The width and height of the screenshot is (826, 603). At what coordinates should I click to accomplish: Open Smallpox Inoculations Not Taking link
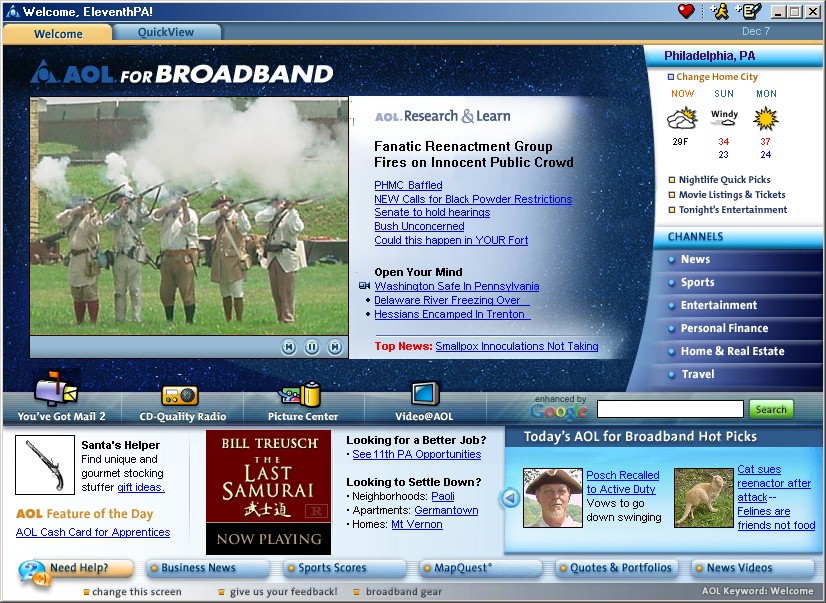[x=517, y=346]
